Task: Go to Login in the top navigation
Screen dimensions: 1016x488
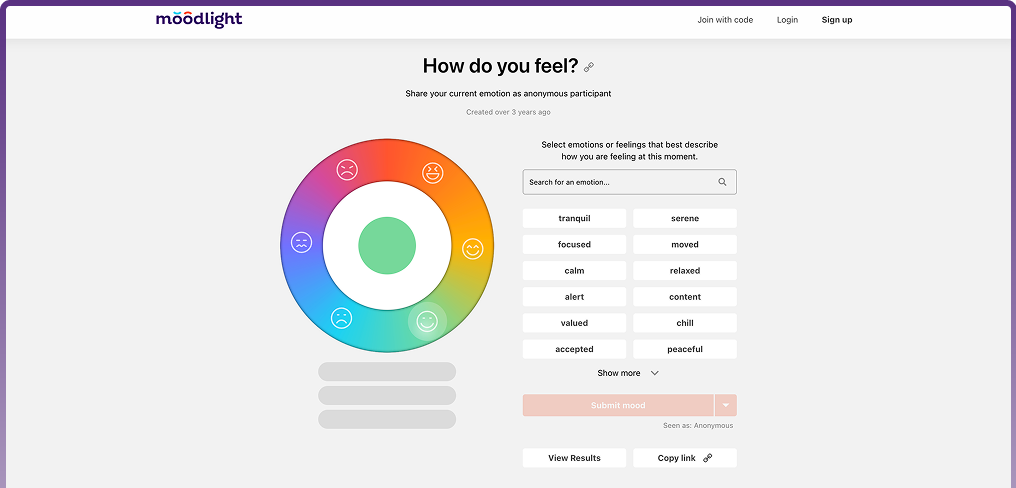Action: point(787,20)
